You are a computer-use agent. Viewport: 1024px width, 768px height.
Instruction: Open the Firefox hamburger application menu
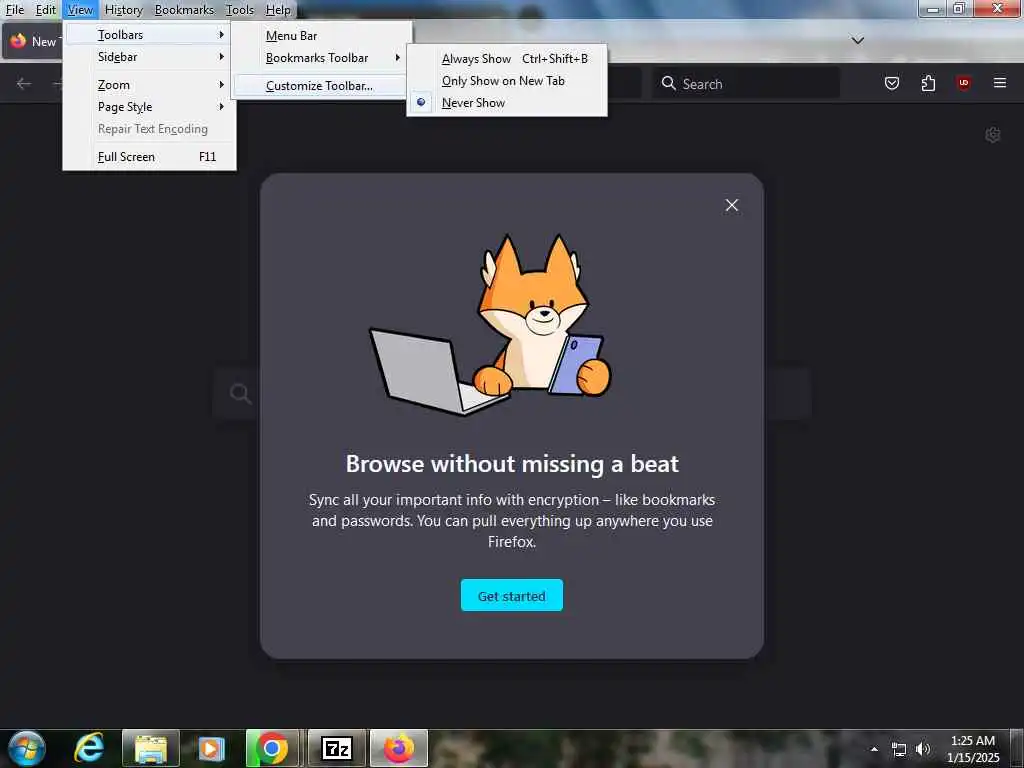point(999,83)
